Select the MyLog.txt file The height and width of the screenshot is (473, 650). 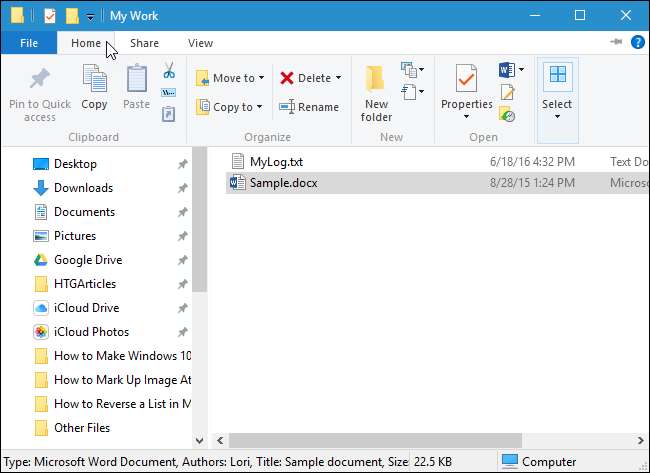click(x=276, y=162)
